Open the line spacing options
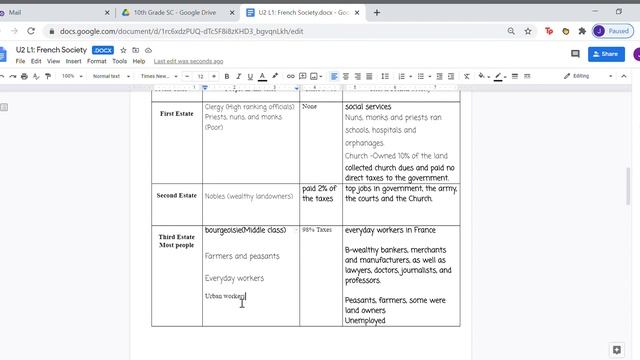 point(385,76)
